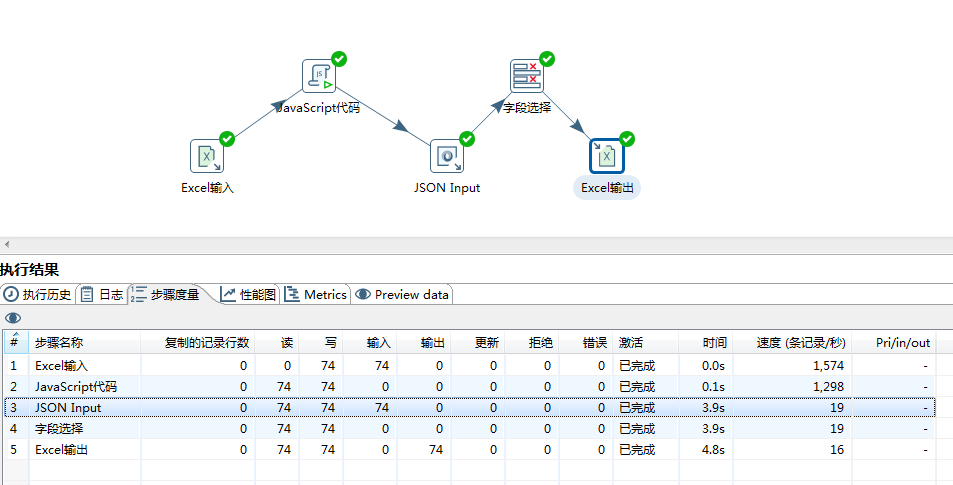The image size is (953, 485).
Task: Open the Preview data tab
Action: click(x=403, y=294)
